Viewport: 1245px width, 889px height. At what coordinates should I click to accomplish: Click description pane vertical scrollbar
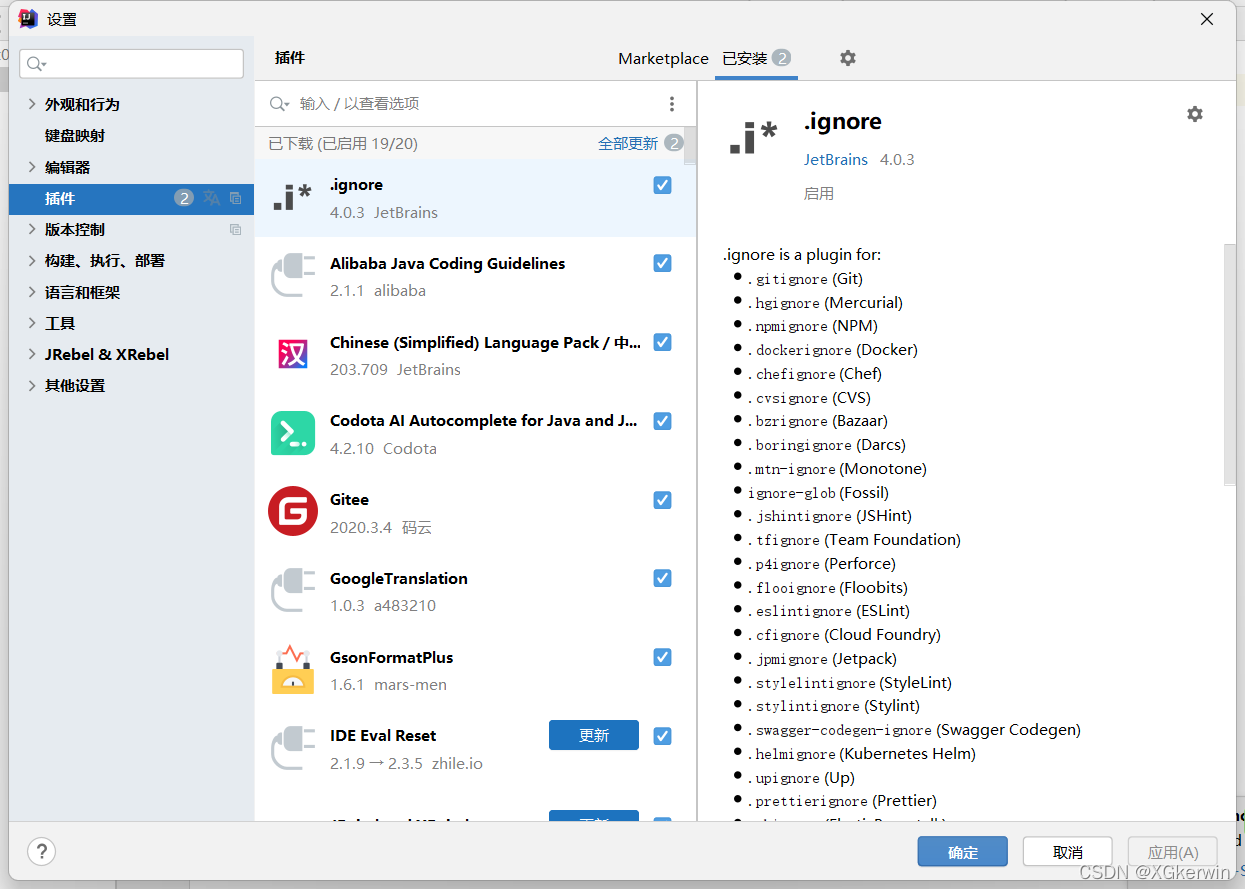click(x=1230, y=365)
